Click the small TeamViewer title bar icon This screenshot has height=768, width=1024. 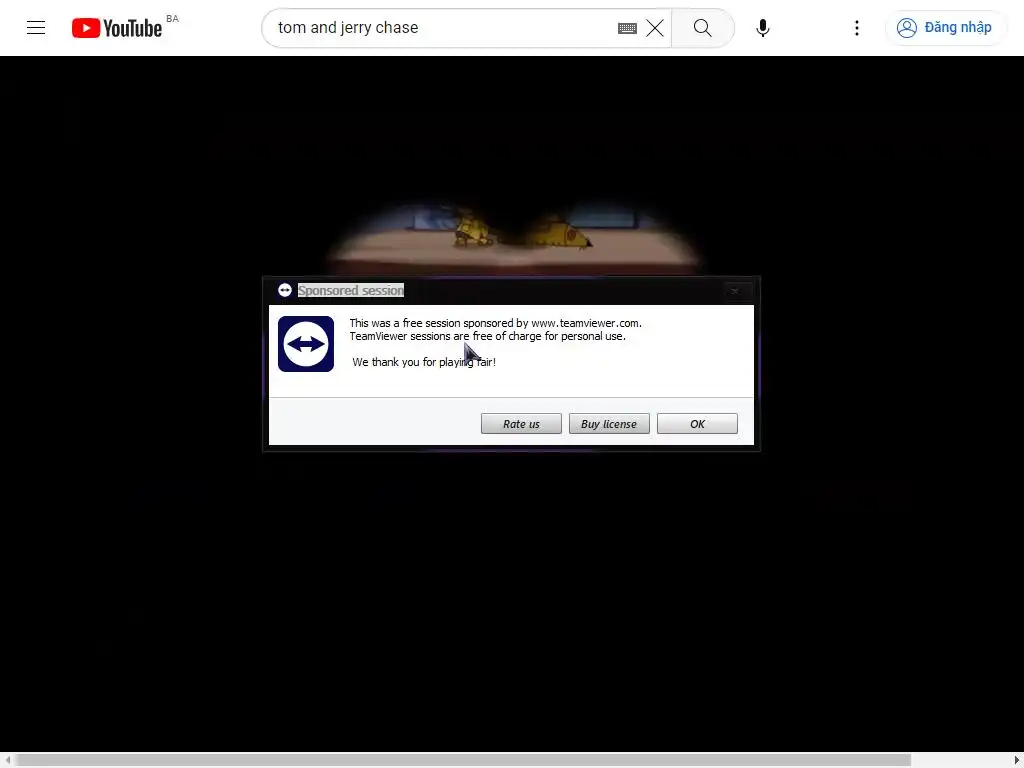click(285, 290)
